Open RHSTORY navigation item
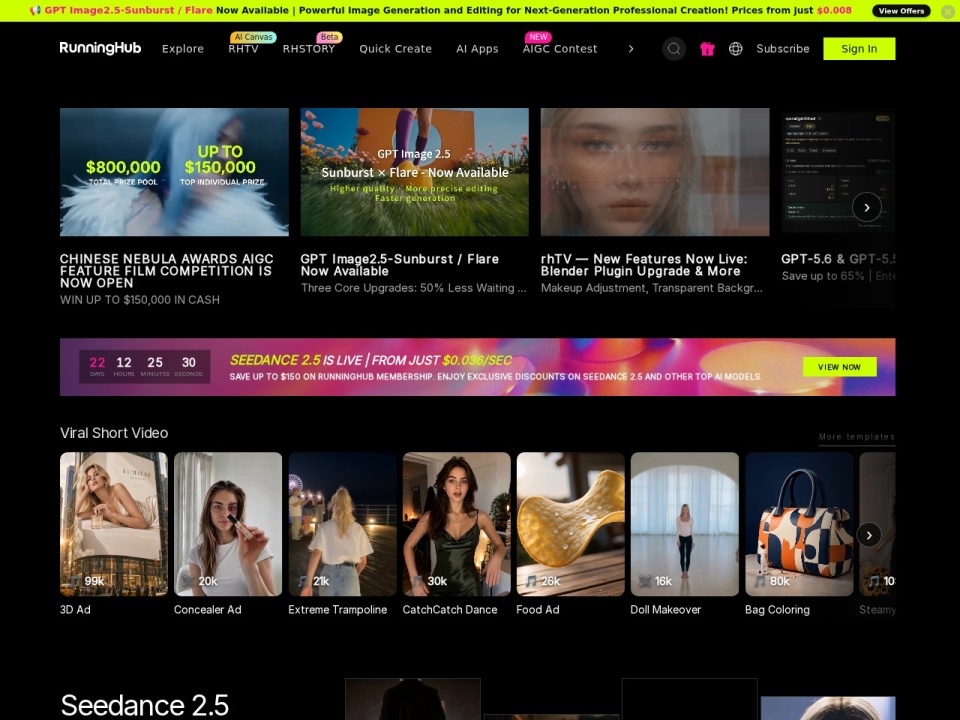Image resolution: width=960 pixels, height=720 pixels. pos(309,49)
